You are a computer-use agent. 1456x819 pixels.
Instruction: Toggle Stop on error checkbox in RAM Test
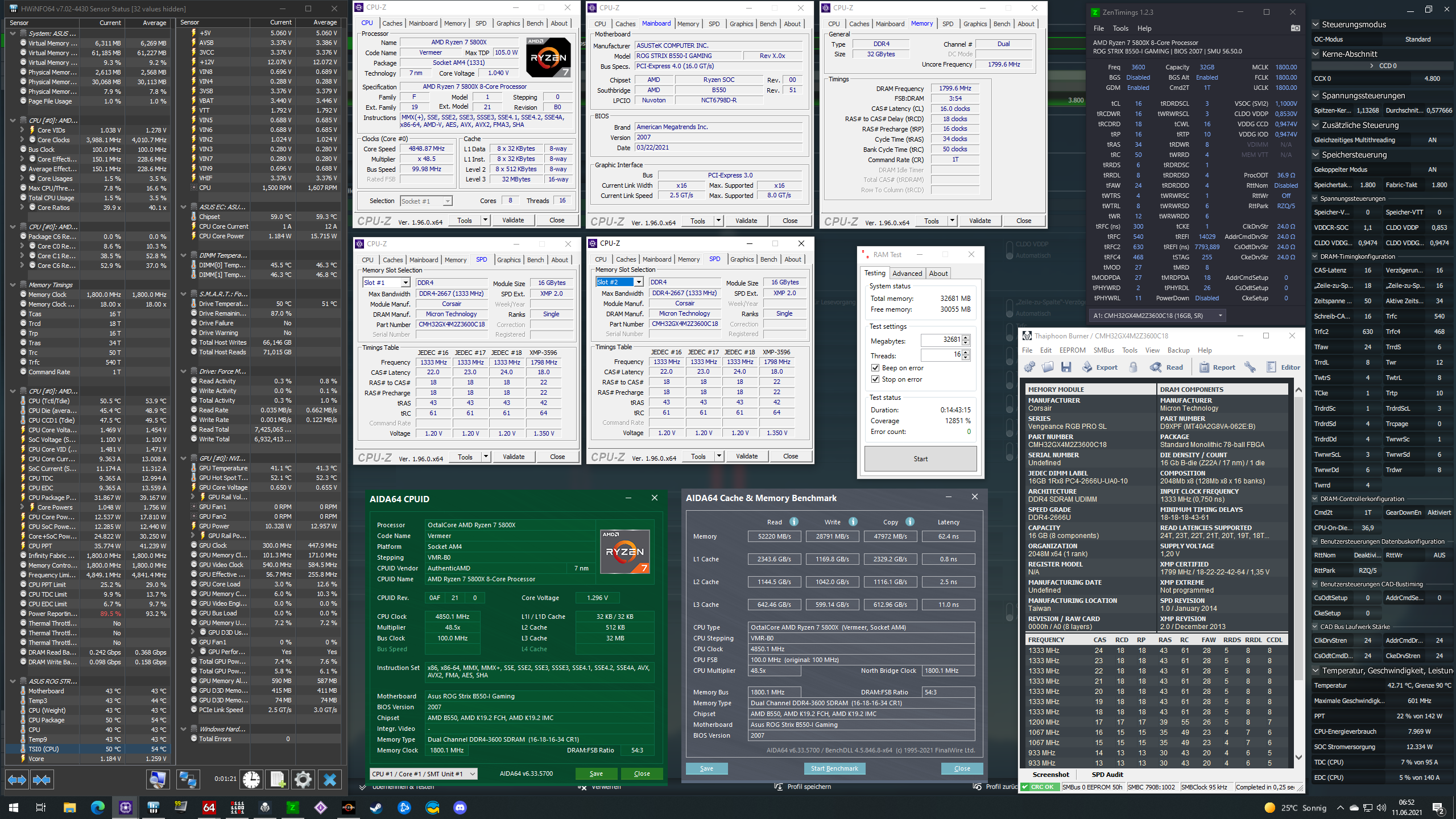point(875,379)
